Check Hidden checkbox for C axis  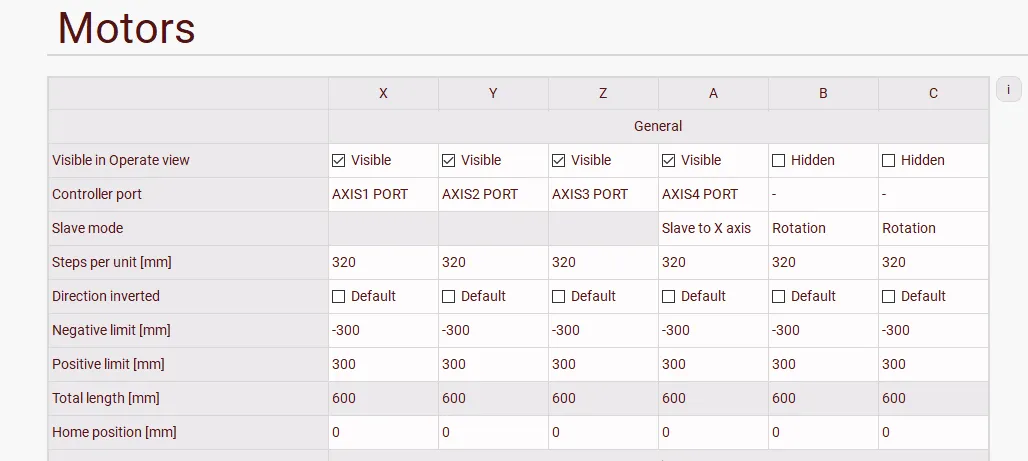click(x=889, y=161)
